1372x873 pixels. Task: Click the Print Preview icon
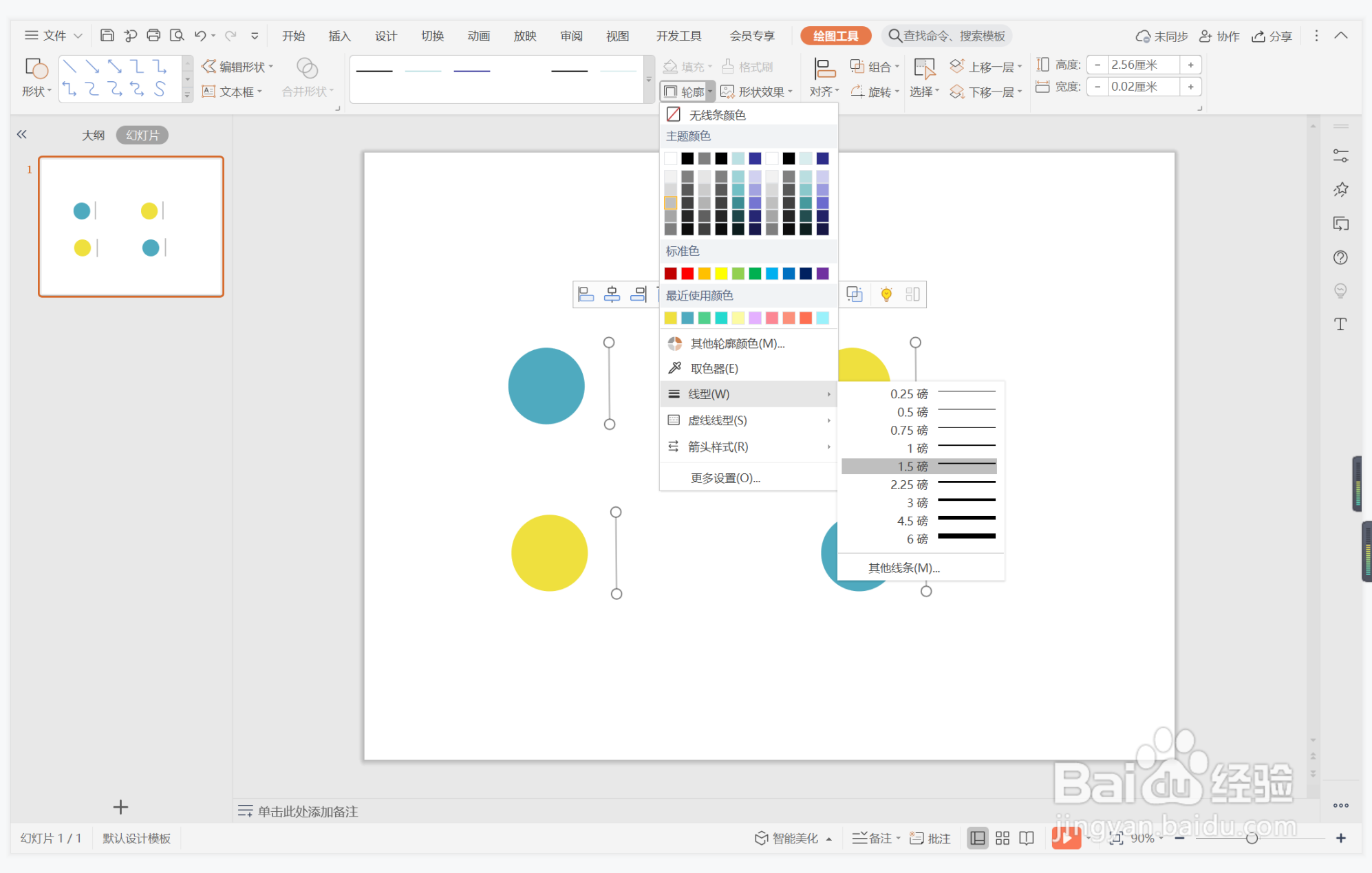coord(177,36)
